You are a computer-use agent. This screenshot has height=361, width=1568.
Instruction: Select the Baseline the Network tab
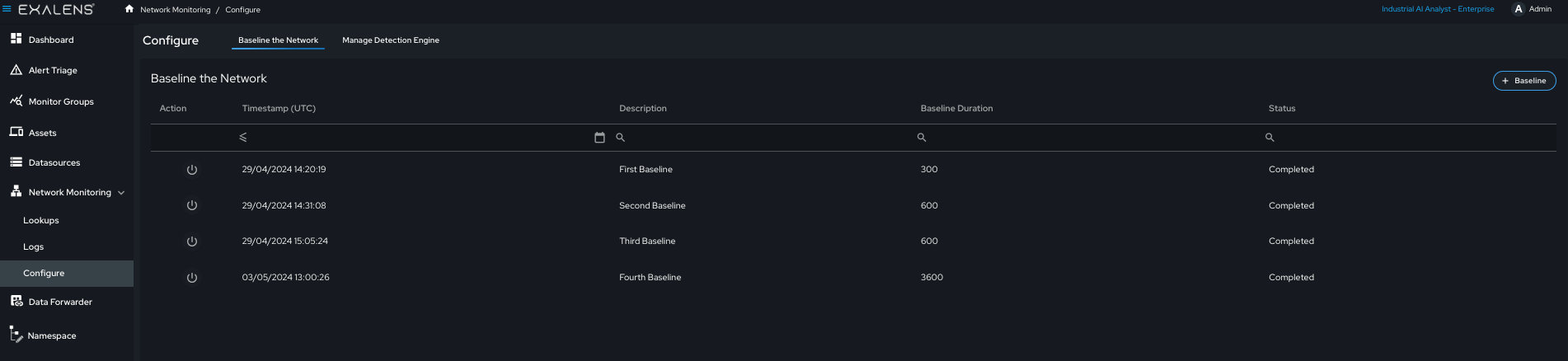coord(278,40)
